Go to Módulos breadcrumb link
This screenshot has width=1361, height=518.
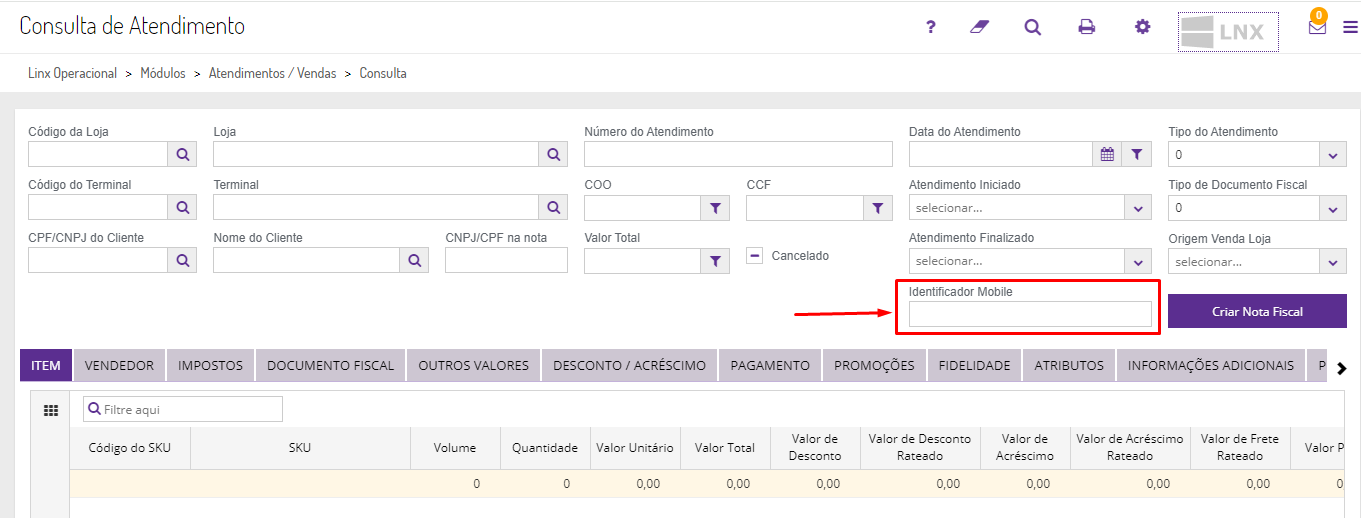point(163,73)
